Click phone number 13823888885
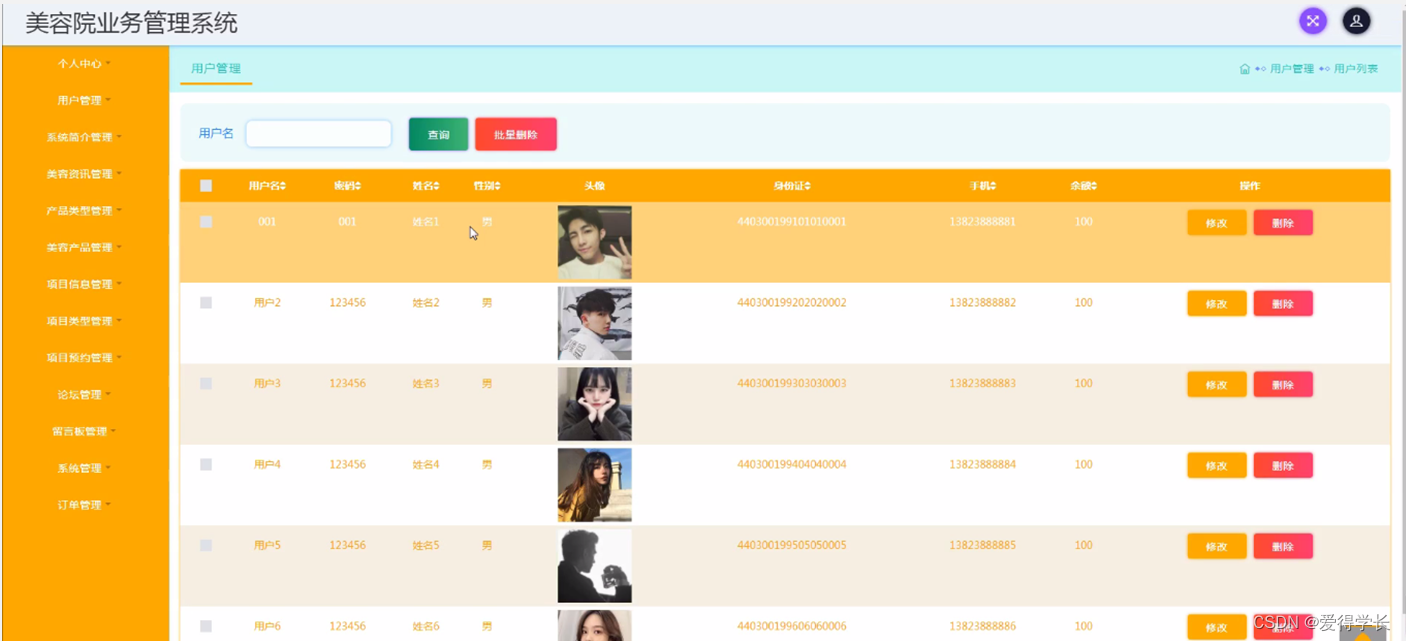The image size is (1406, 641). (x=983, y=546)
